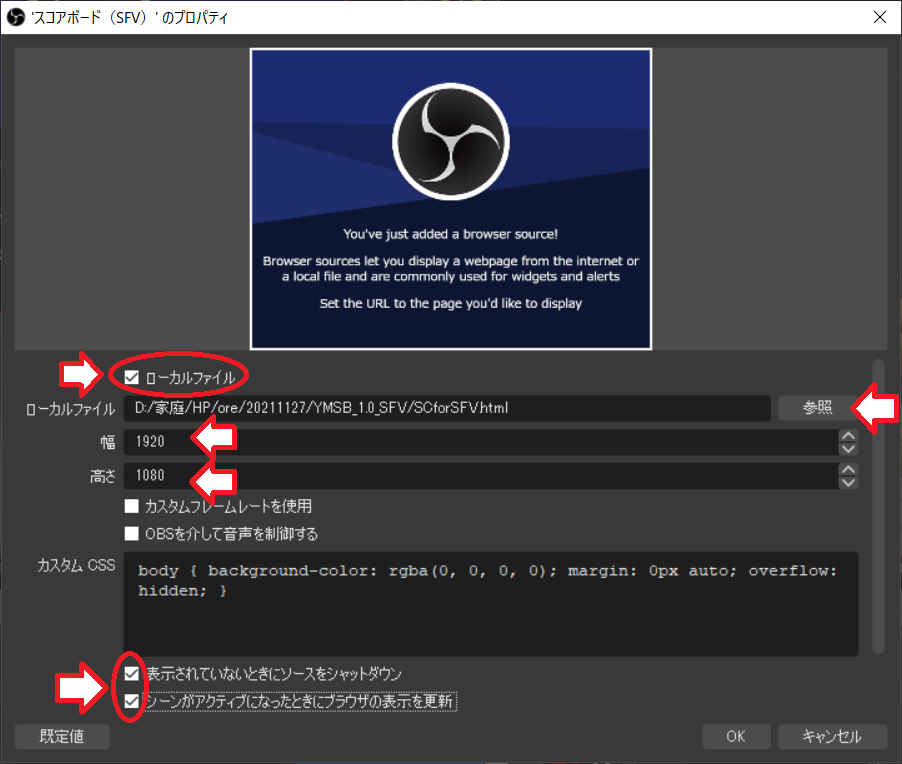902x764 pixels.
Task: Close the properties dialog window
Action: tap(880, 17)
